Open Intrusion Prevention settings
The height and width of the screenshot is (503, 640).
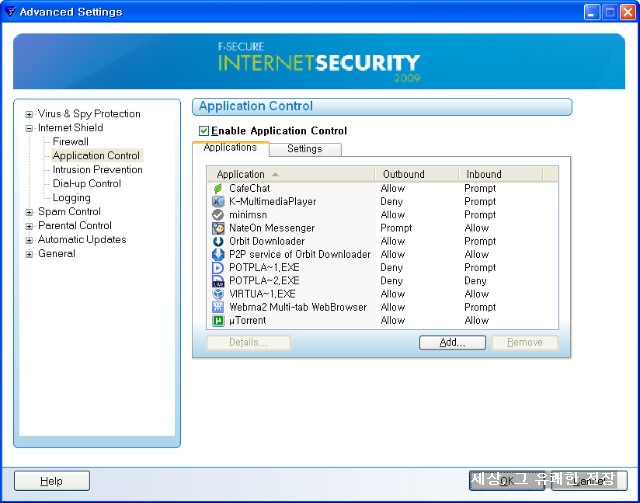point(97,169)
